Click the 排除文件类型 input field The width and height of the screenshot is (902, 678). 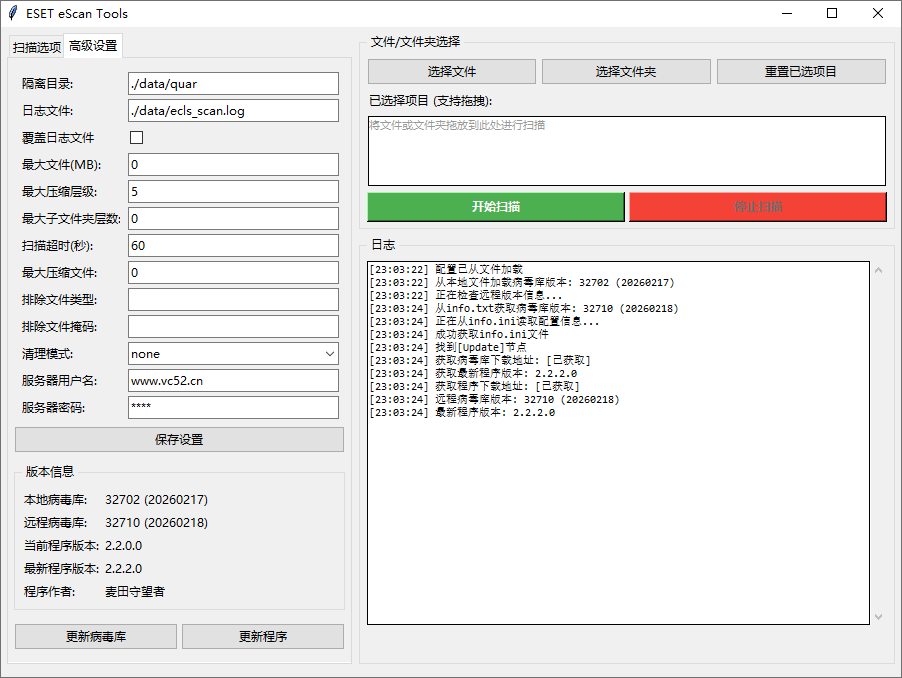point(232,299)
